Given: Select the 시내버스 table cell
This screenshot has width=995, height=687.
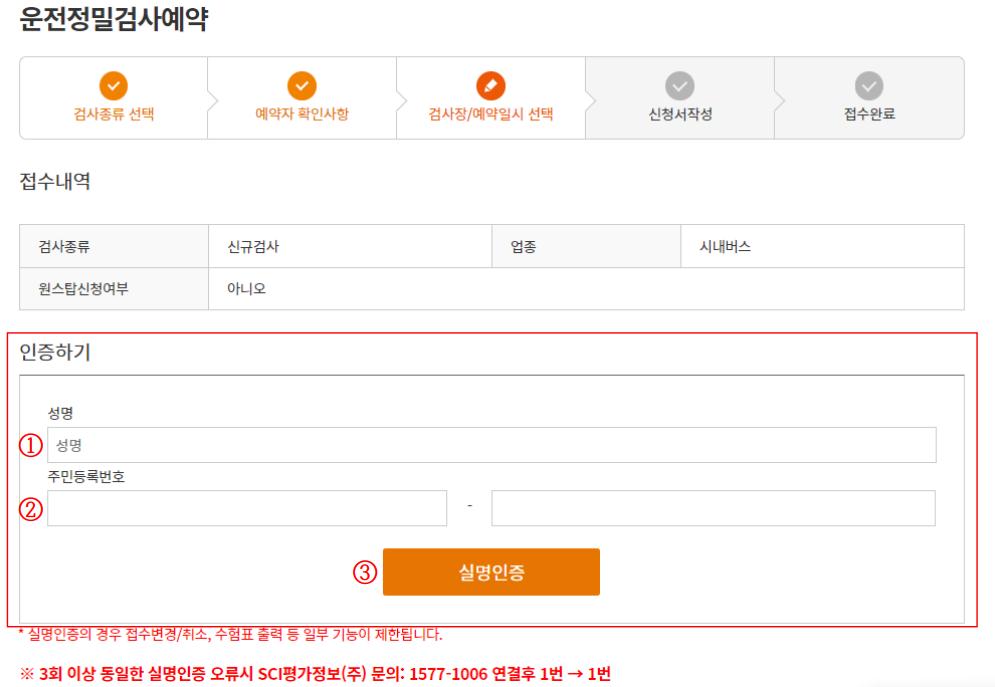Looking at the screenshot, I should (725, 246).
